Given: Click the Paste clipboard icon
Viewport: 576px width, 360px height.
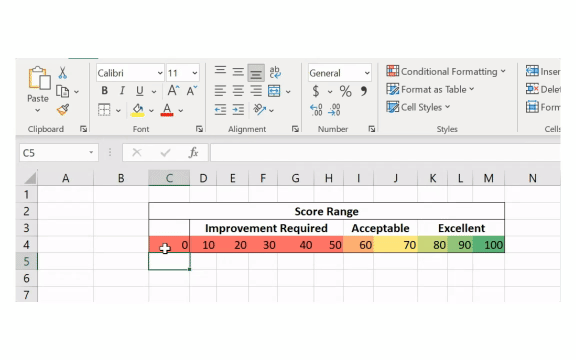Looking at the screenshot, I should [39, 78].
